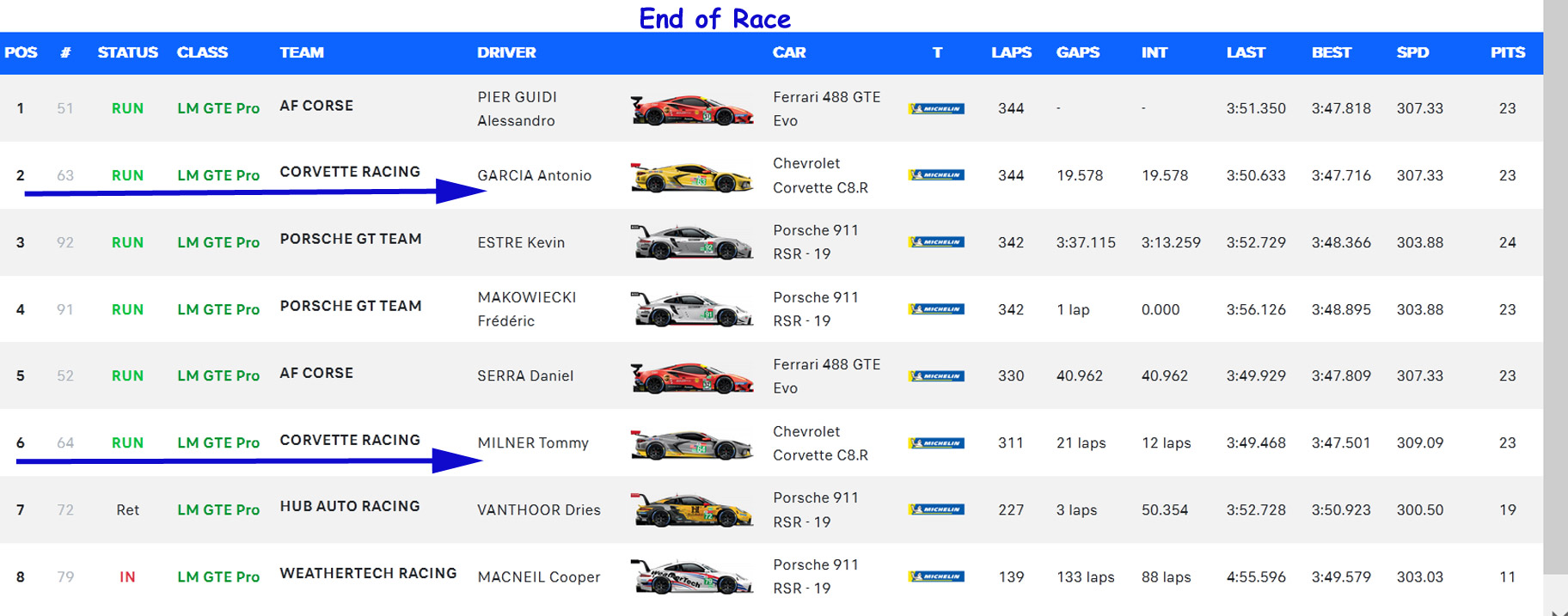Click the POS column header

[x=21, y=52]
